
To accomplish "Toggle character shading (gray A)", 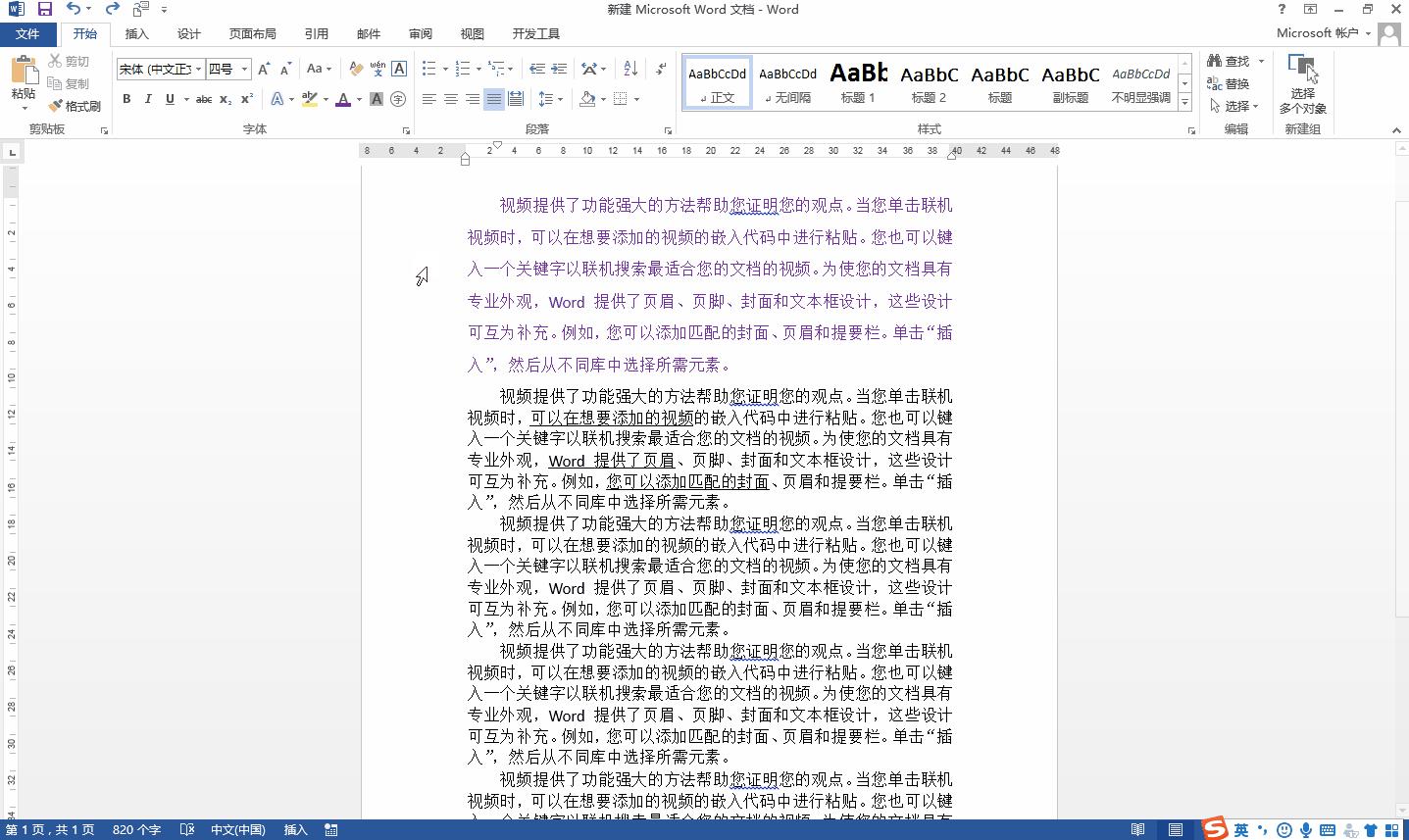I will coord(377,99).
